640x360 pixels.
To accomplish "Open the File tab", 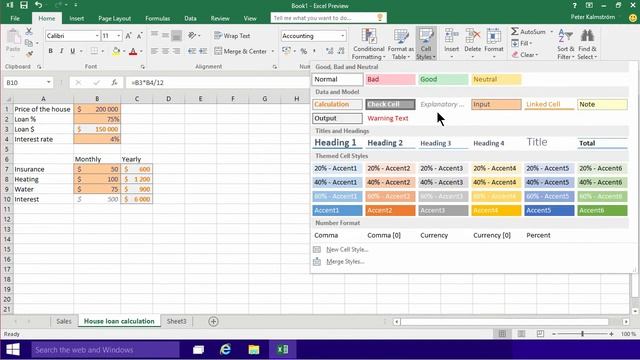I will point(15,18).
